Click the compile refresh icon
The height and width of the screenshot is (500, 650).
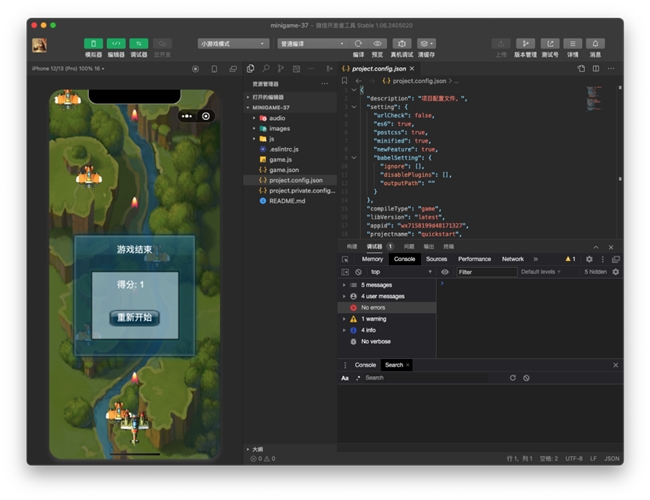(x=358, y=44)
